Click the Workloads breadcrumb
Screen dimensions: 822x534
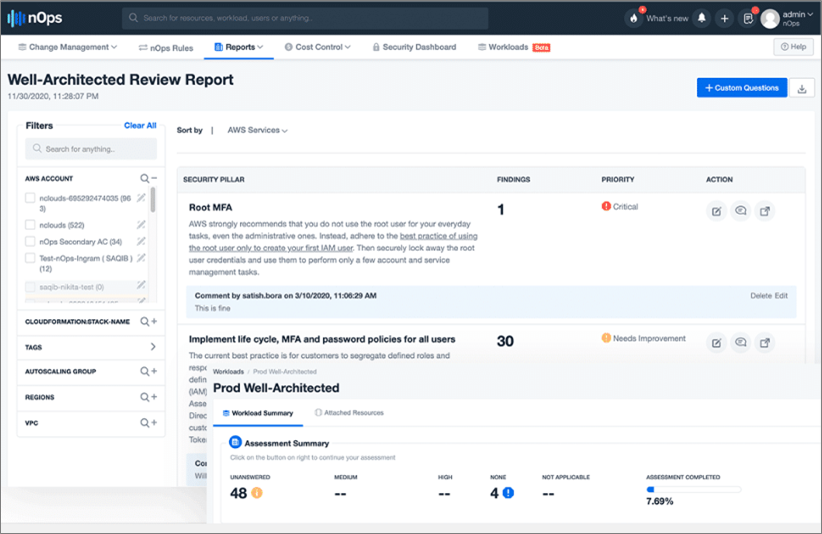228,372
